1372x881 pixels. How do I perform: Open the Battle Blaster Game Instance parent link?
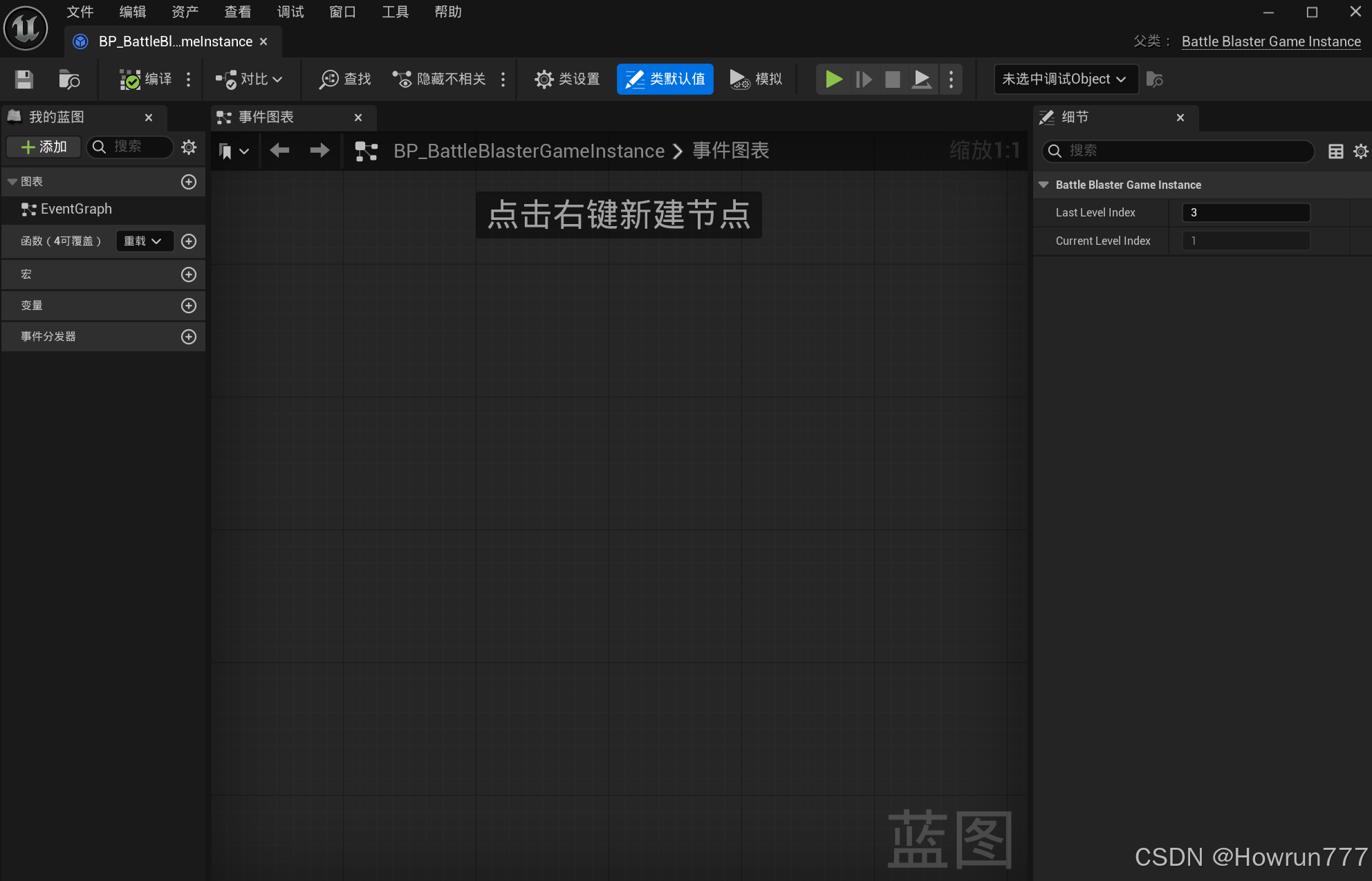pyautogui.click(x=1270, y=41)
